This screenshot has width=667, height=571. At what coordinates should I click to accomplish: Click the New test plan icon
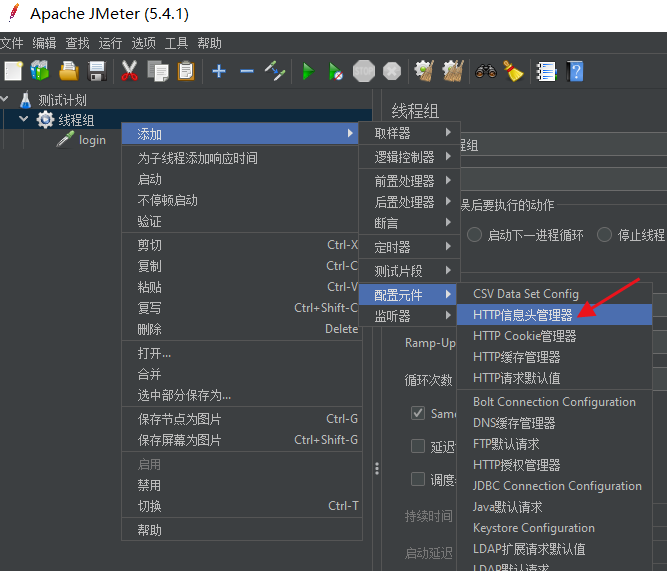(x=14, y=71)
